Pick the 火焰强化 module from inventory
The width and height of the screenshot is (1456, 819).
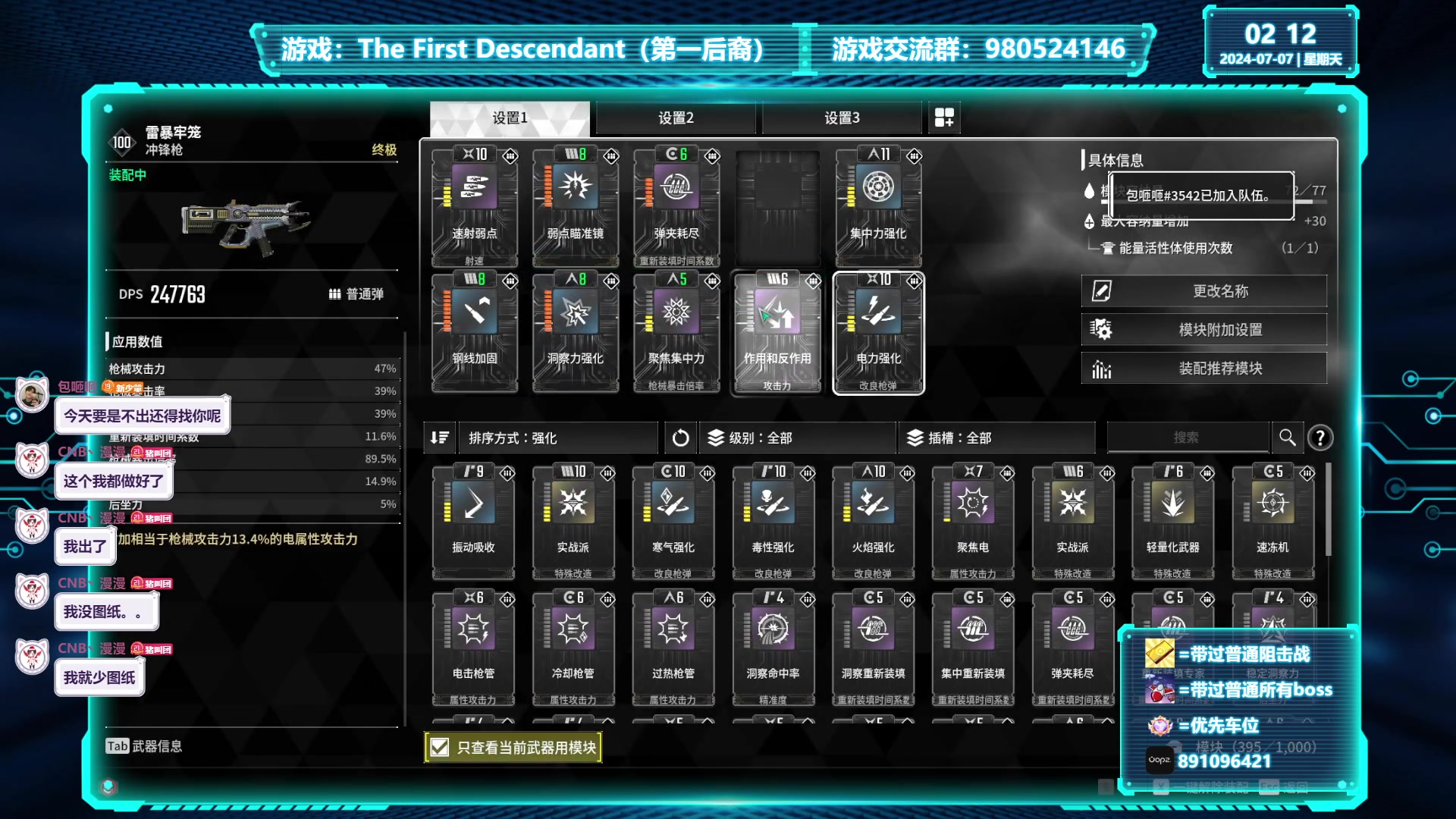(x=873, y=522)
